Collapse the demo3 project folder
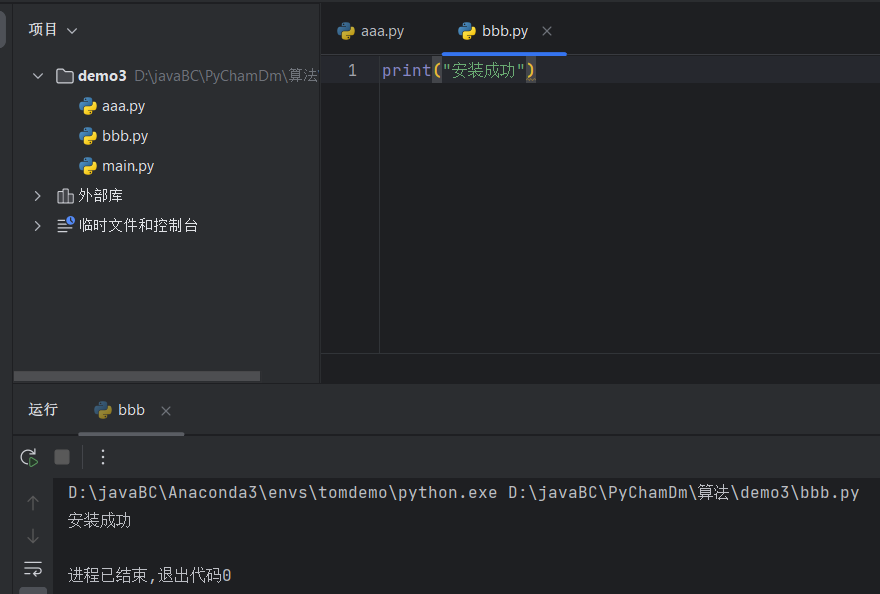880x594 pixels. pos(38,75)
